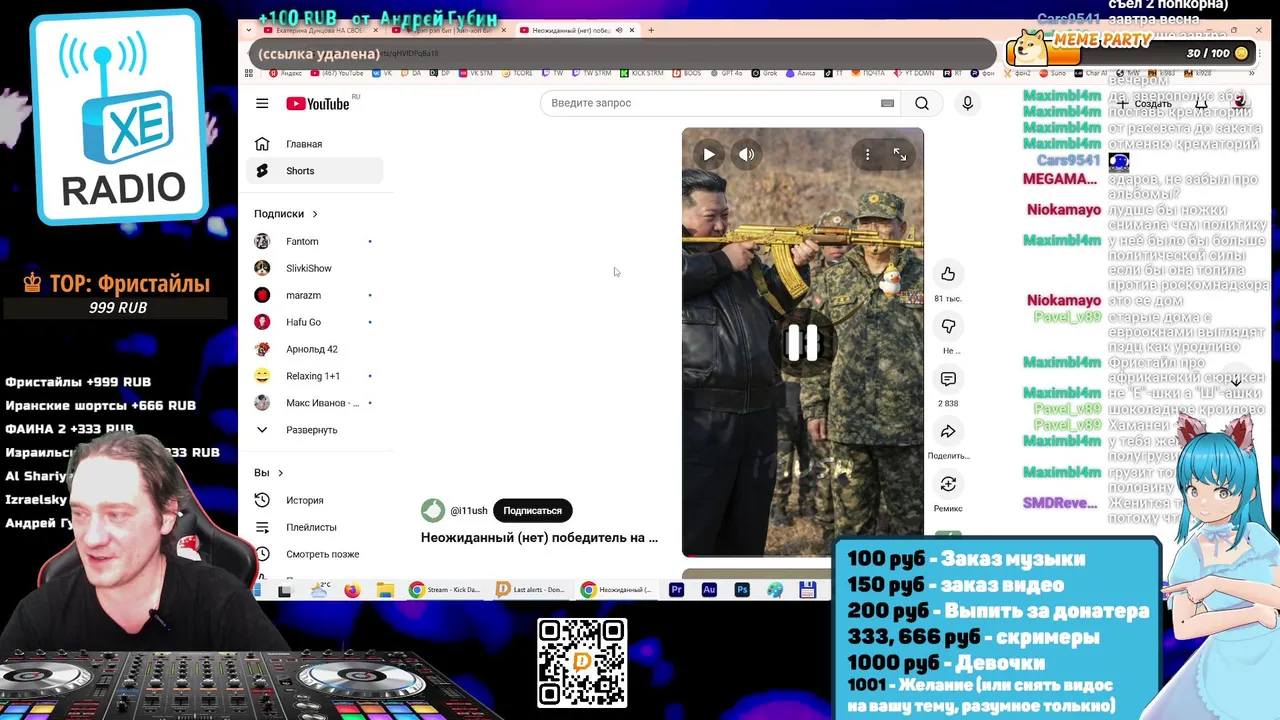Click the pause overlay on the video
This screenshot has height=720, width=1280.
(802, 342)
